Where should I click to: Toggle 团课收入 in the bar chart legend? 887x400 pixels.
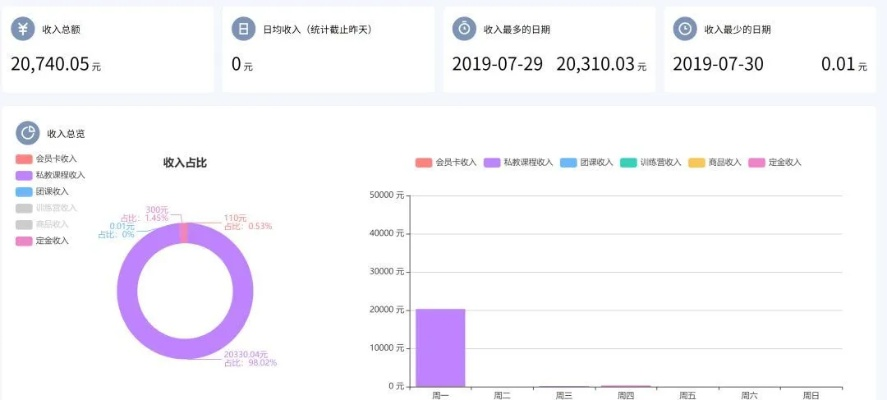[587, 162]
